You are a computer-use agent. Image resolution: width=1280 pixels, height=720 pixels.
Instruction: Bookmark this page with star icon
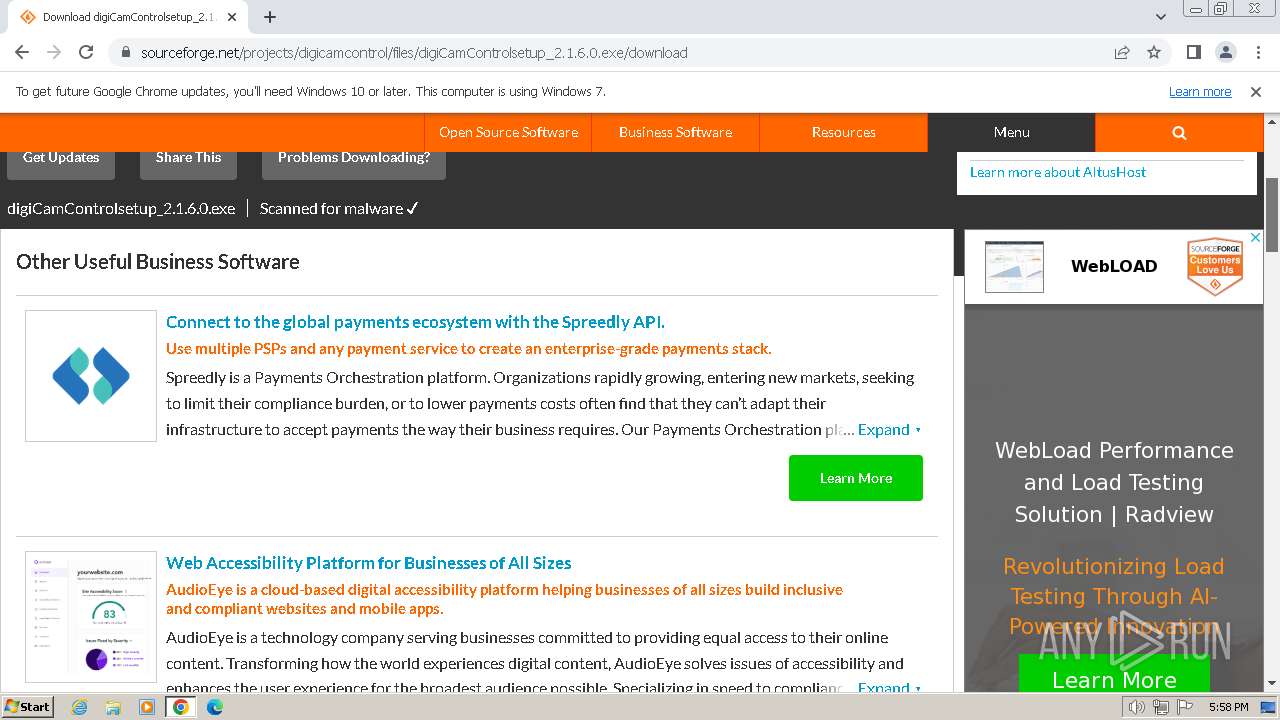point(1154,52)
